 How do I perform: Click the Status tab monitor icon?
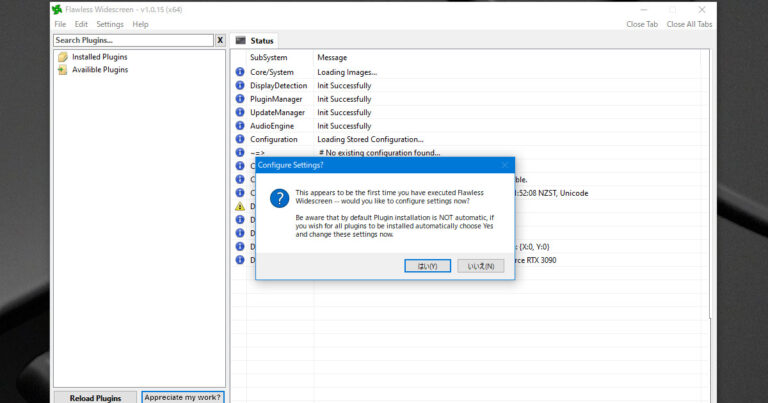click(x=240, y=41)
